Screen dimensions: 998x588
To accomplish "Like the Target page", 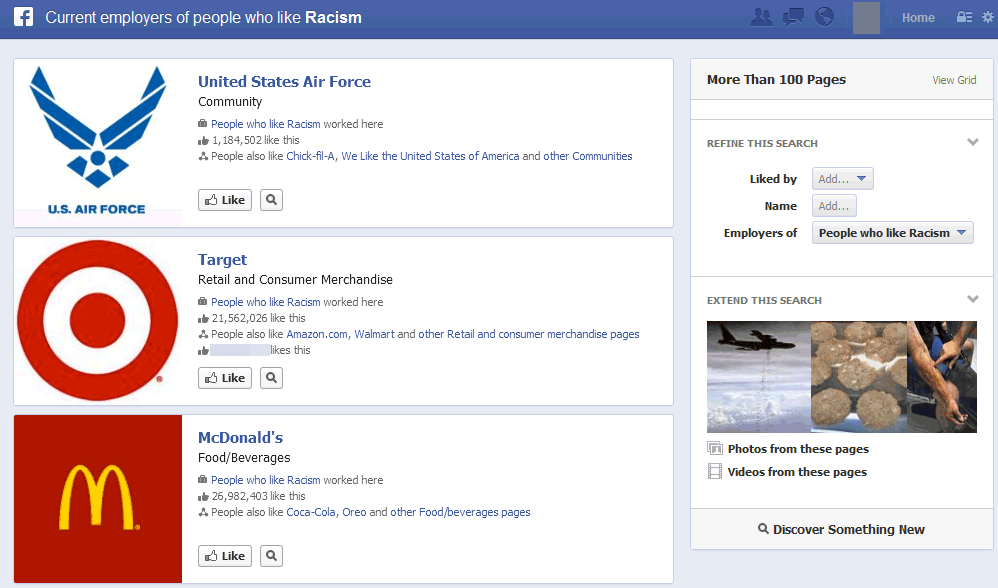I will (x=225, y=378).
